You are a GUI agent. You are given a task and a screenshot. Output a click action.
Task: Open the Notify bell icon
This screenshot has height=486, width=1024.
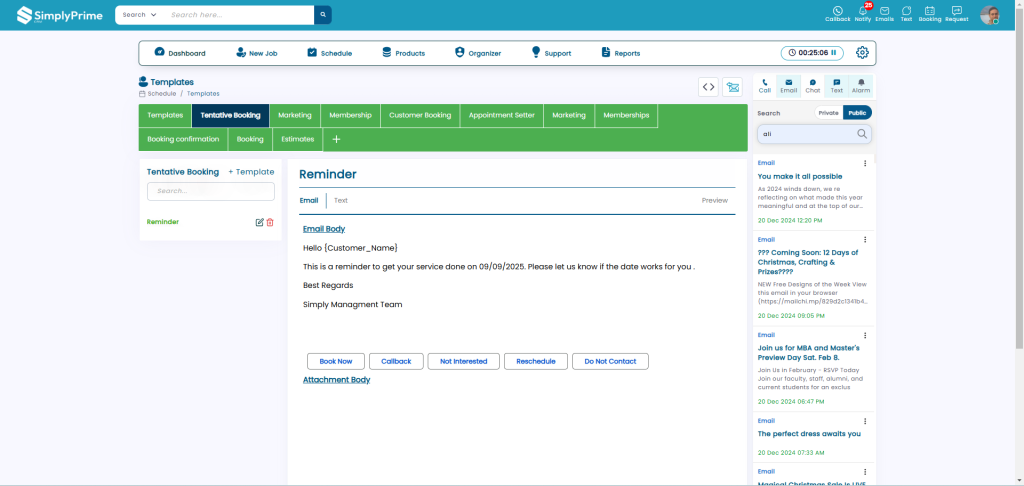863,14
